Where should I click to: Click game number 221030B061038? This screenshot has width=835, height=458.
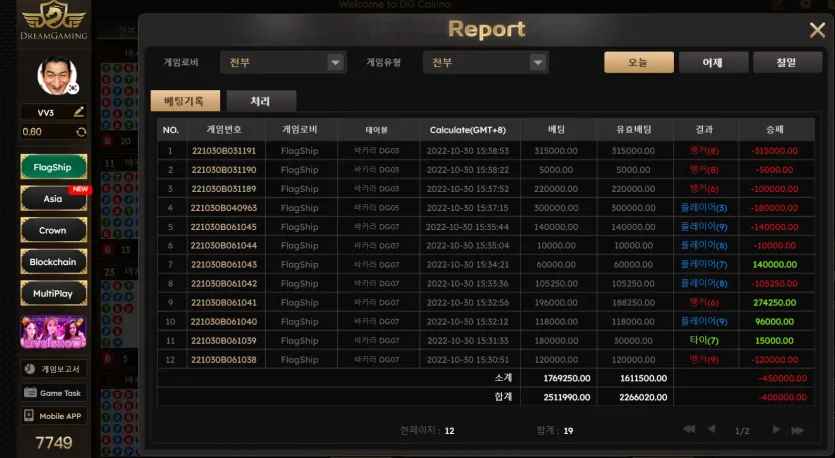tap(224, 360)
